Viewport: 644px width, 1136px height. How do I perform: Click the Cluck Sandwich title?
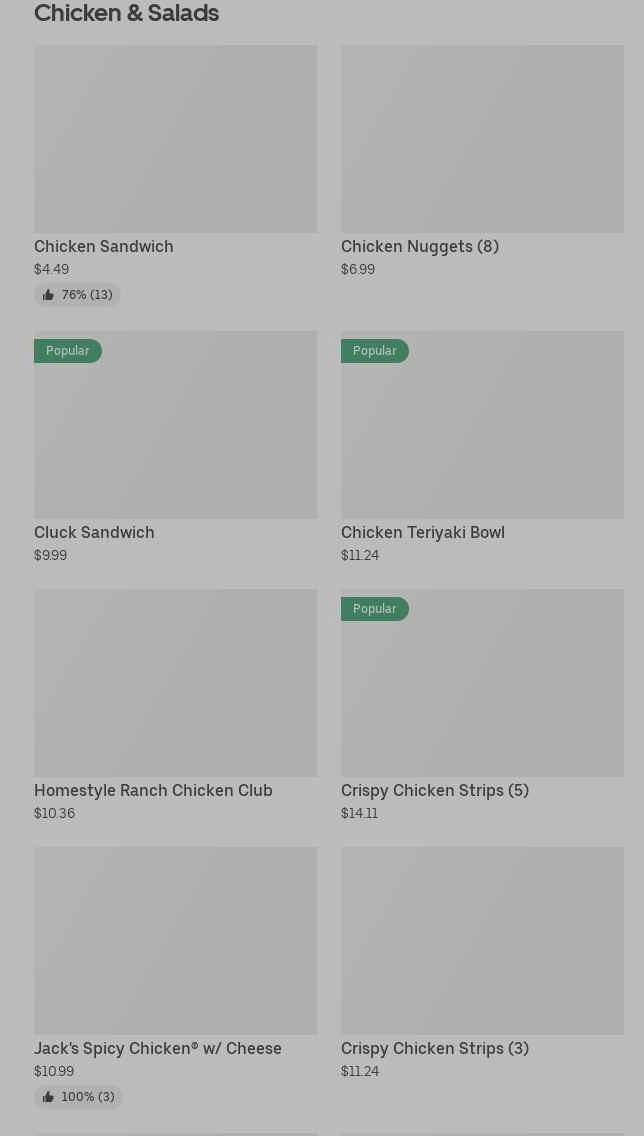(x=94, y=532)
